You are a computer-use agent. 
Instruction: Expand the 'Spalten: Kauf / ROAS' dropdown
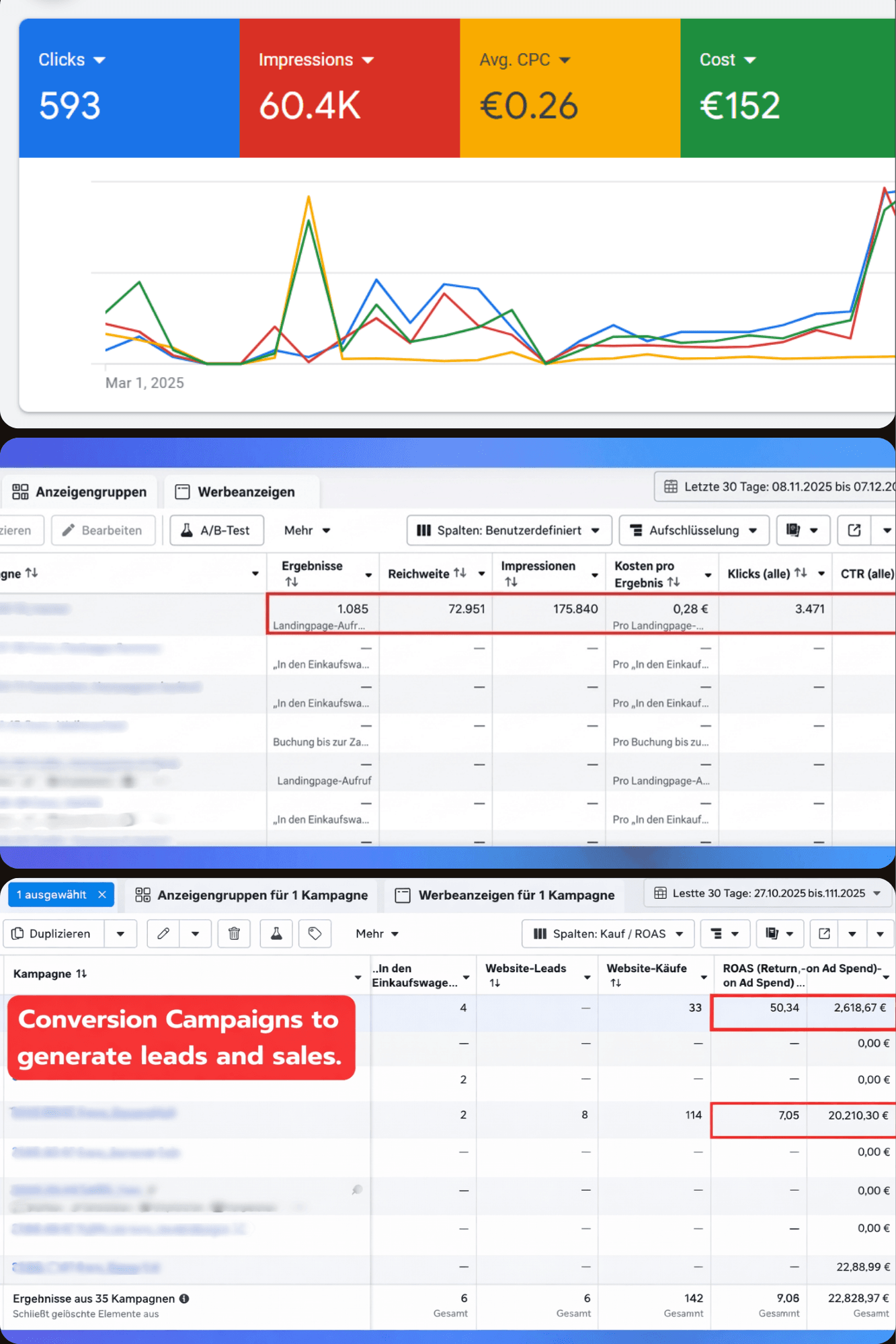[608, 934]
